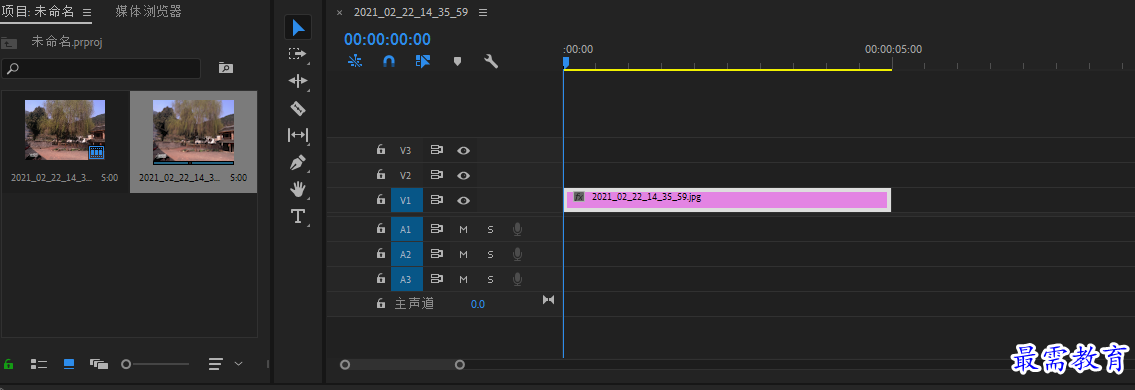1135x390 pixels.
Task: Select the sequence thumbnail in project bin
Action: tap(65, 130)
